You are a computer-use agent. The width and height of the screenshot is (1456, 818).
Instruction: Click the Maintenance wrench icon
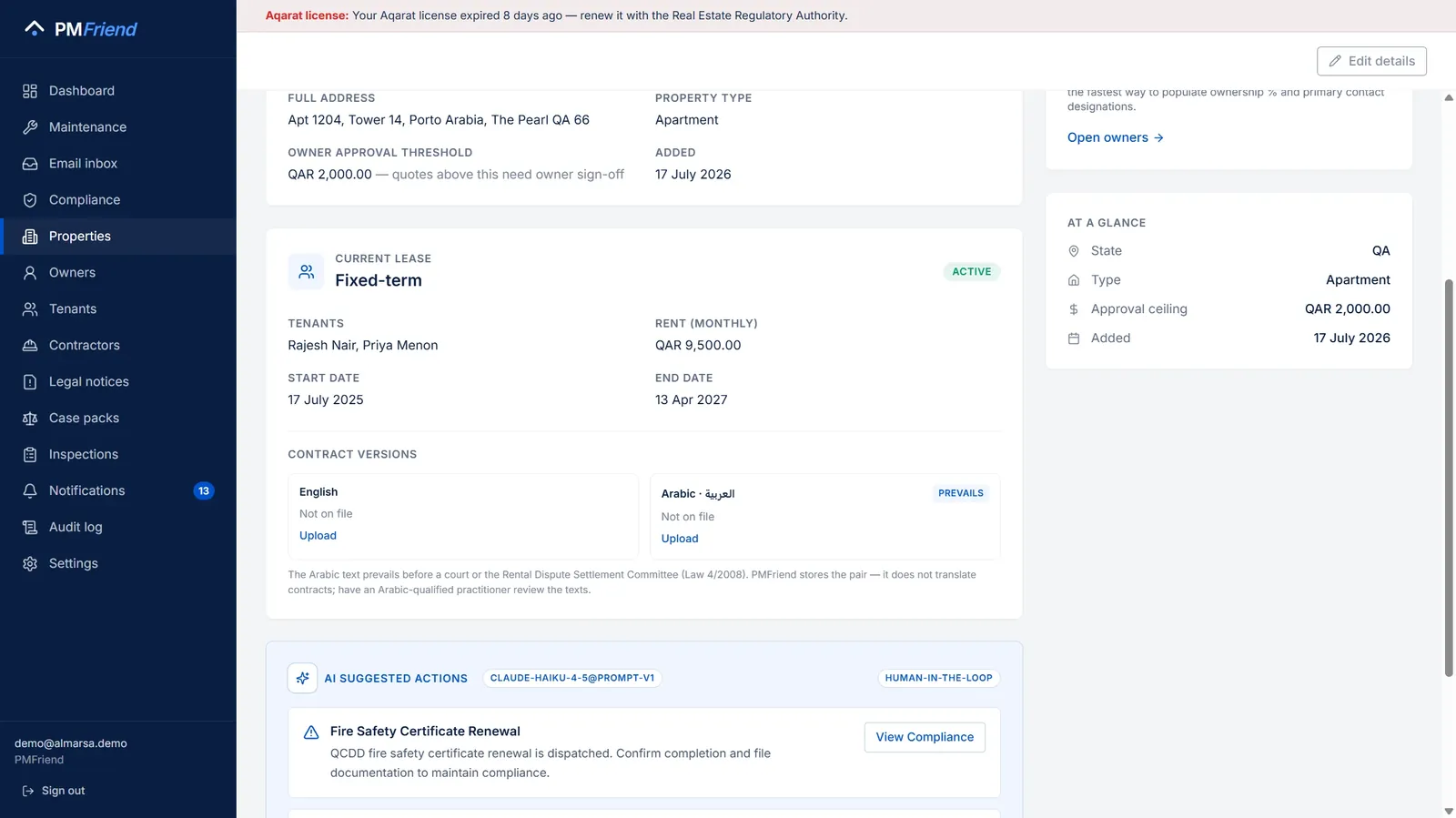pos(30,127)
